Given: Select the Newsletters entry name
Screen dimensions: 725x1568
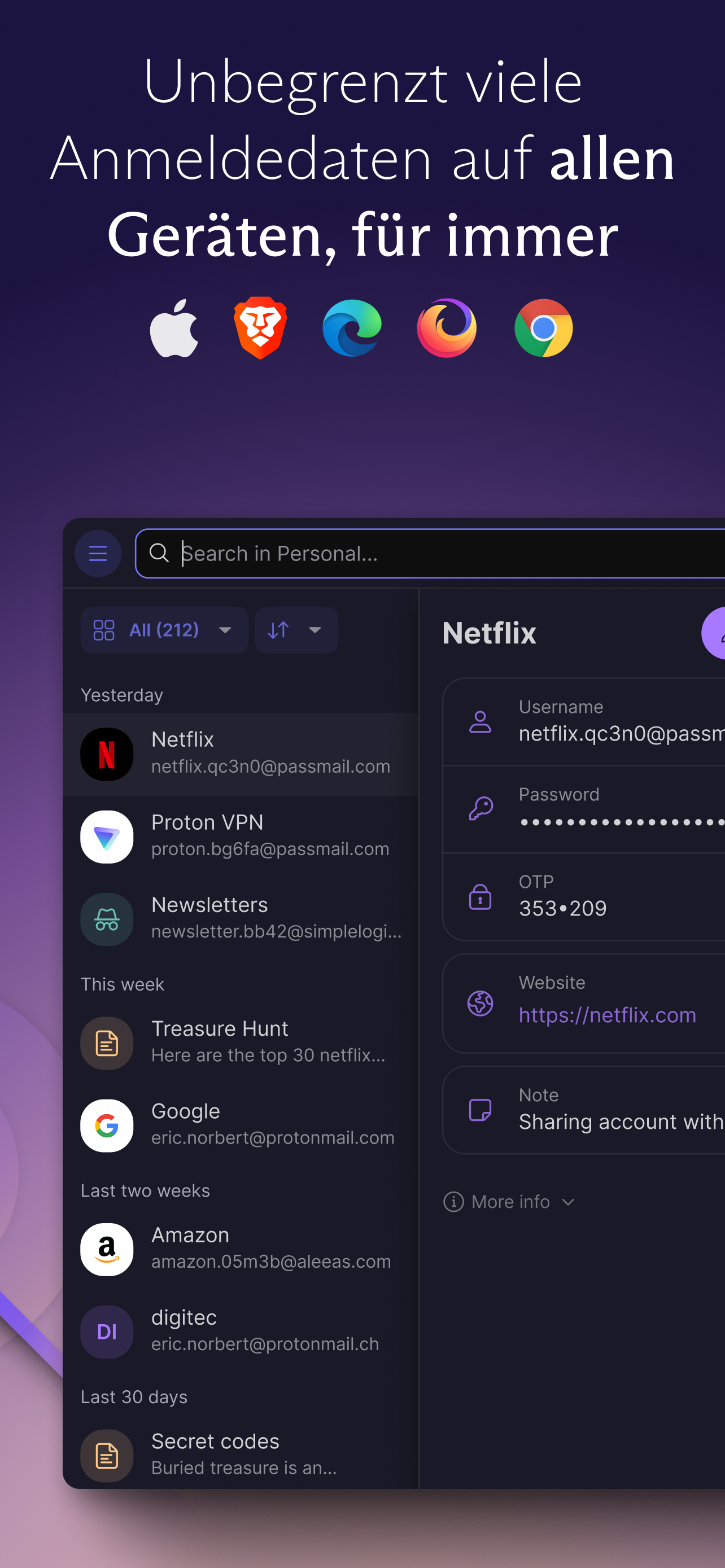Looking at the screenshot, I should 209,905.
